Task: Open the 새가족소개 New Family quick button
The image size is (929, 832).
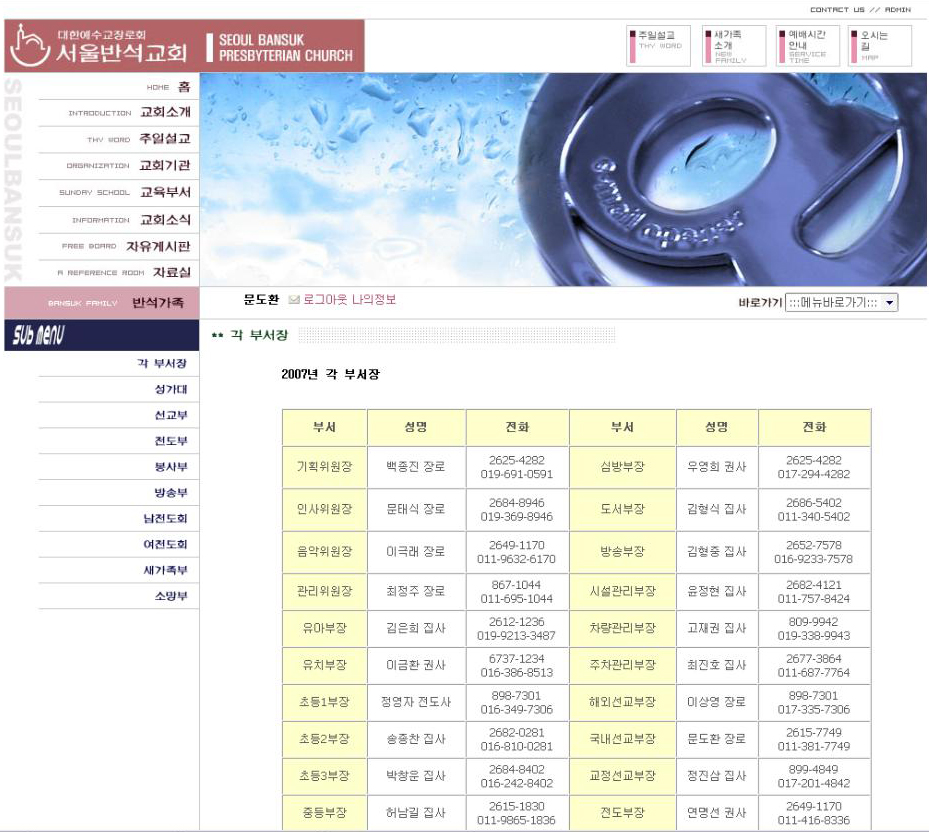Action: (x=733, y=46)
